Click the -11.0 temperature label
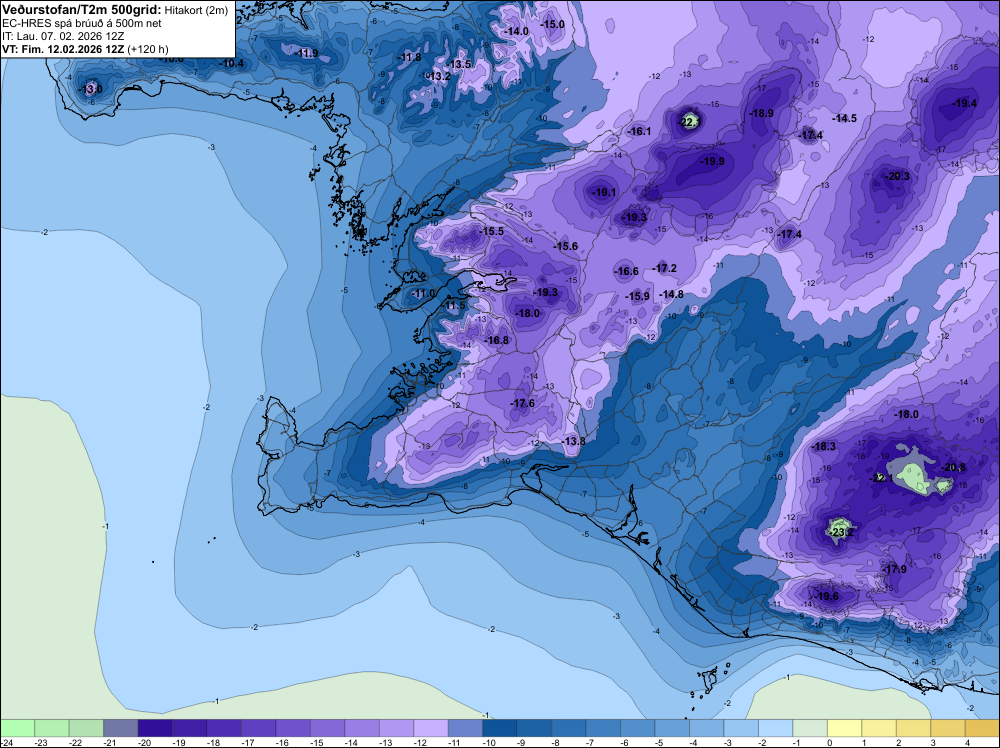1000x748 pixels. (423, 293)
